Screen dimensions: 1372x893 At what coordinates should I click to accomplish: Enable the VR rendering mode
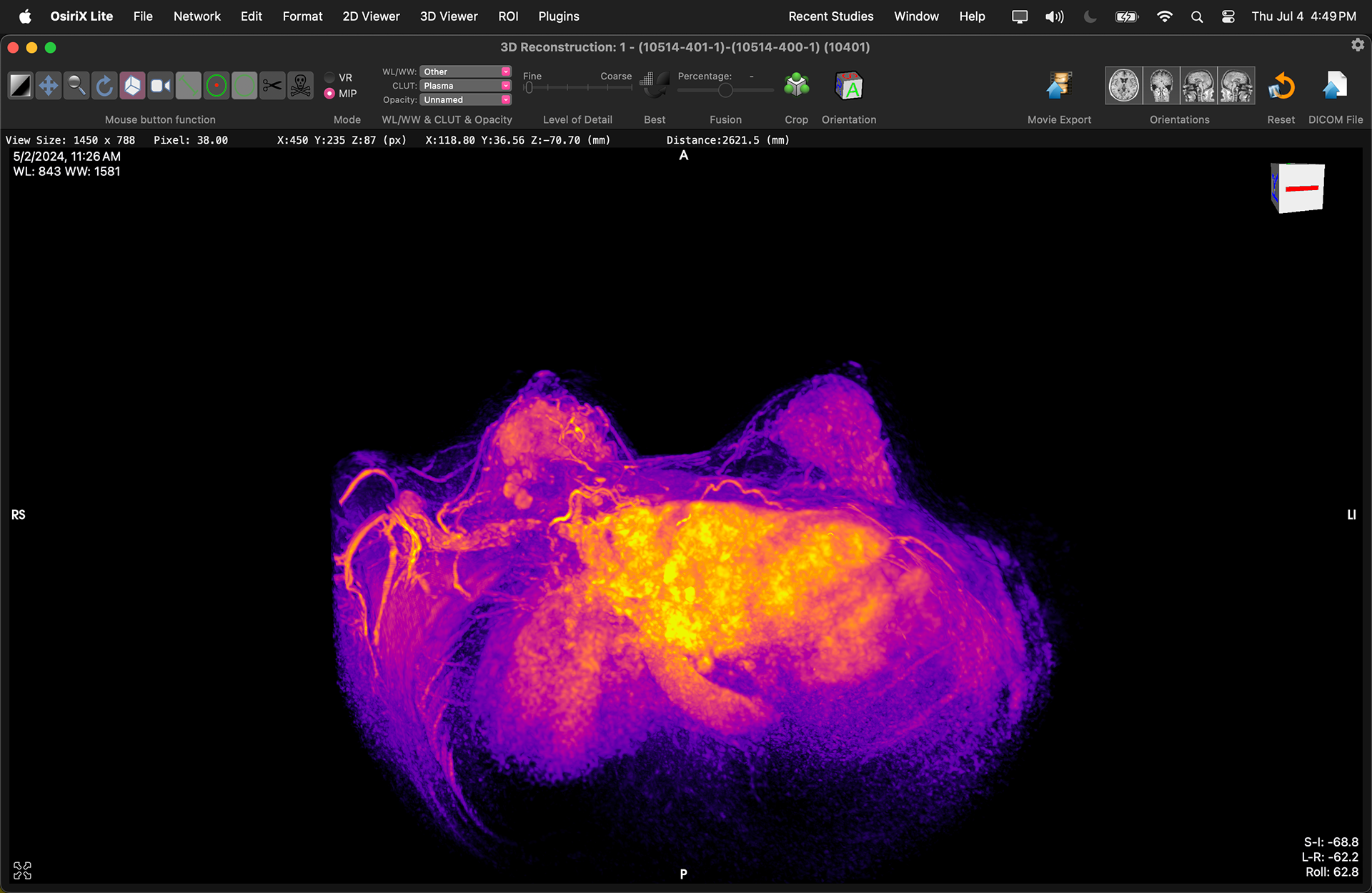[329, 78]
